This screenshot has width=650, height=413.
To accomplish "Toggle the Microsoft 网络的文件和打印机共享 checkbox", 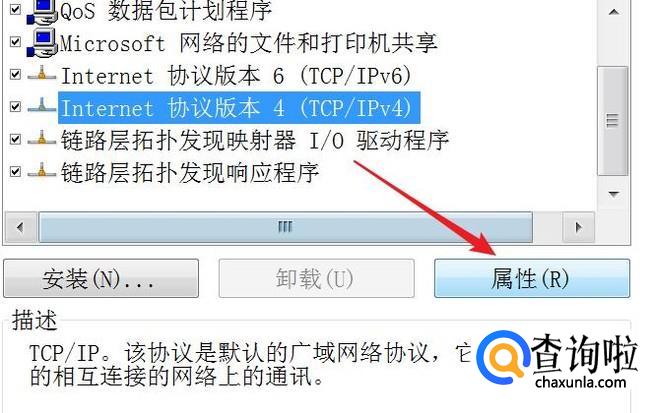I will [x=15, y=42].
